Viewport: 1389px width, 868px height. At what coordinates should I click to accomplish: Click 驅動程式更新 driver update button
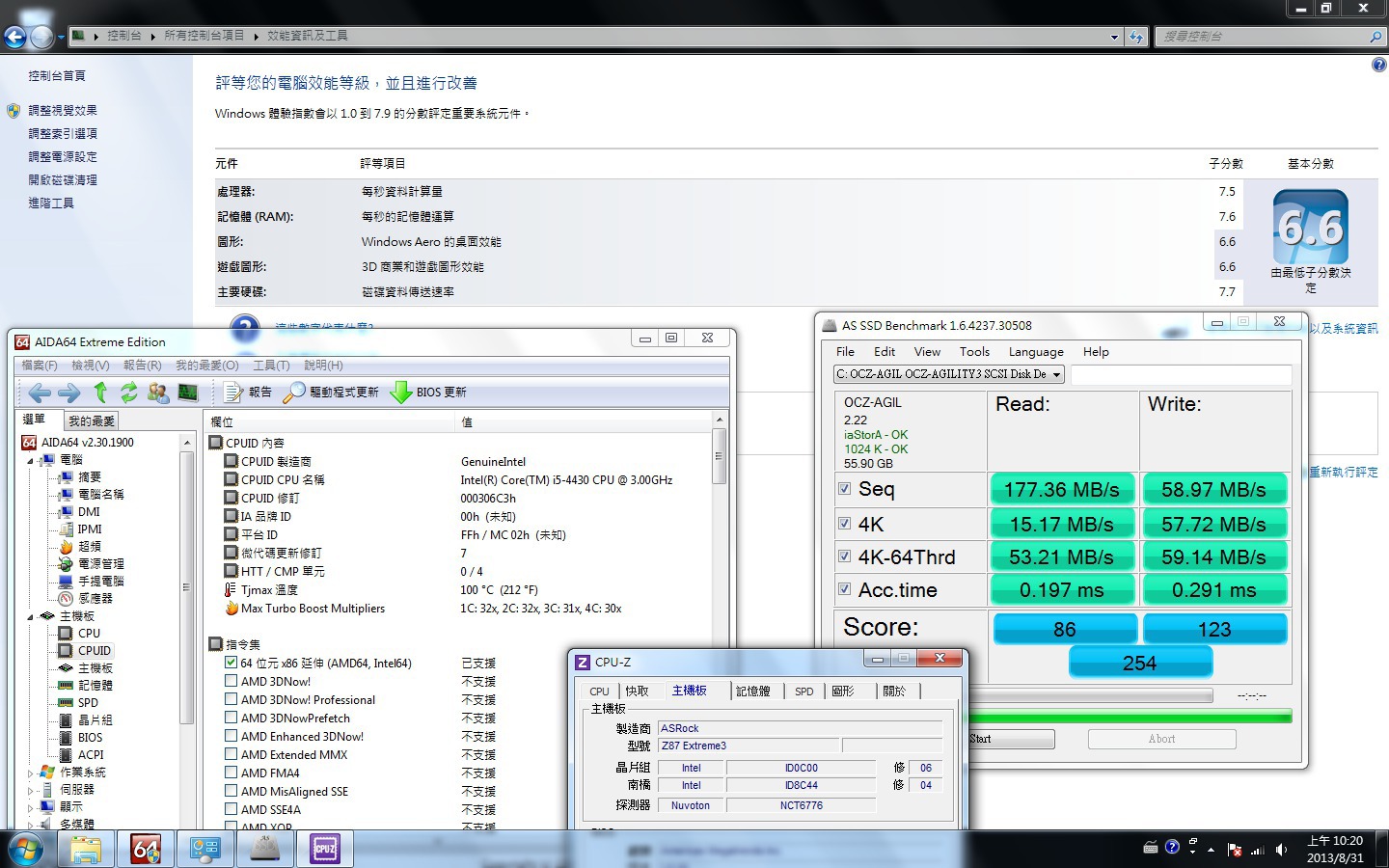click(331, 393)
